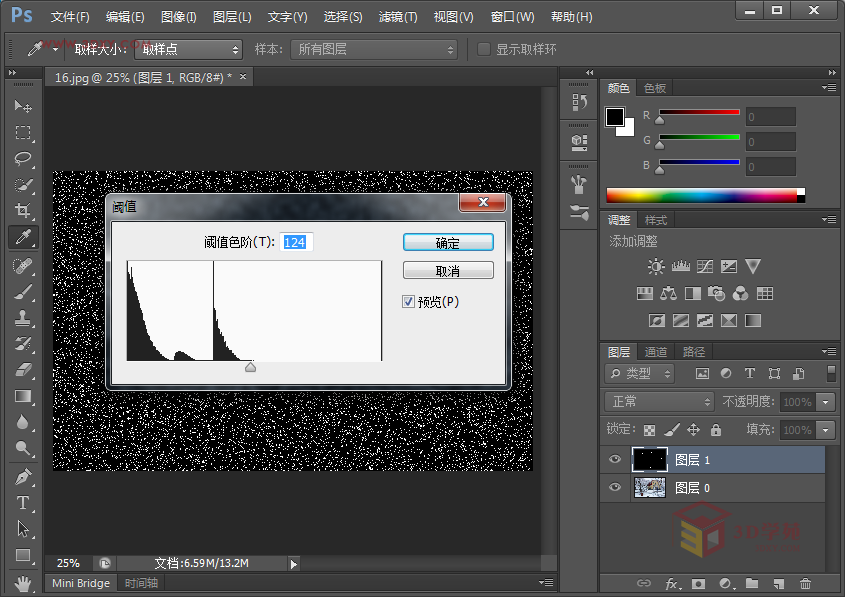The image size is (845, 597).
Task: Select the Blur tool
Action: click(x=23, y=422)
